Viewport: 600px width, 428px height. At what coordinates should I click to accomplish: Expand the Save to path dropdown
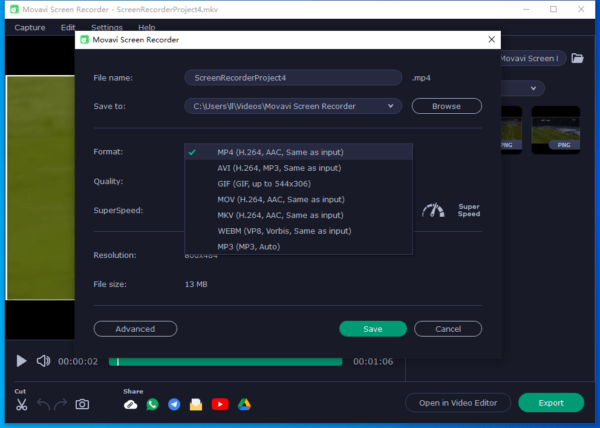pos(390,106)
